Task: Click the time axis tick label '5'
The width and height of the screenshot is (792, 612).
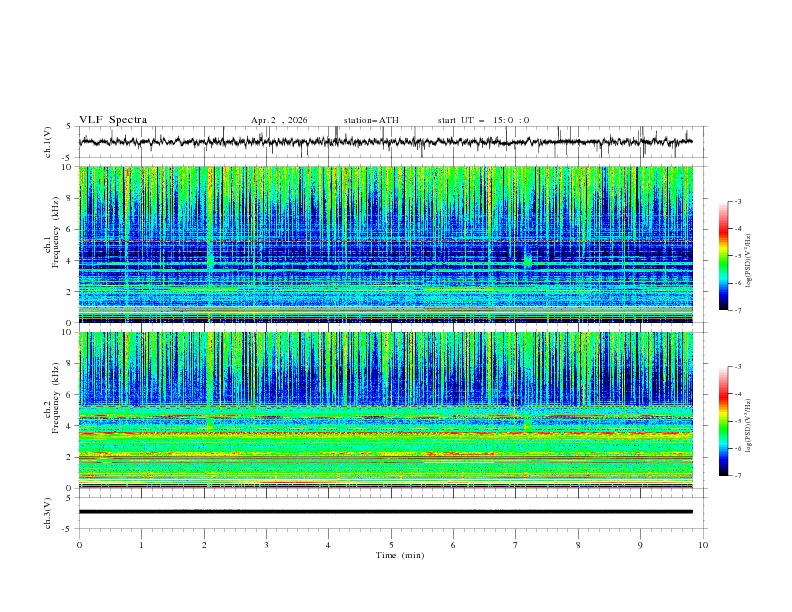Action: point(391,545)
